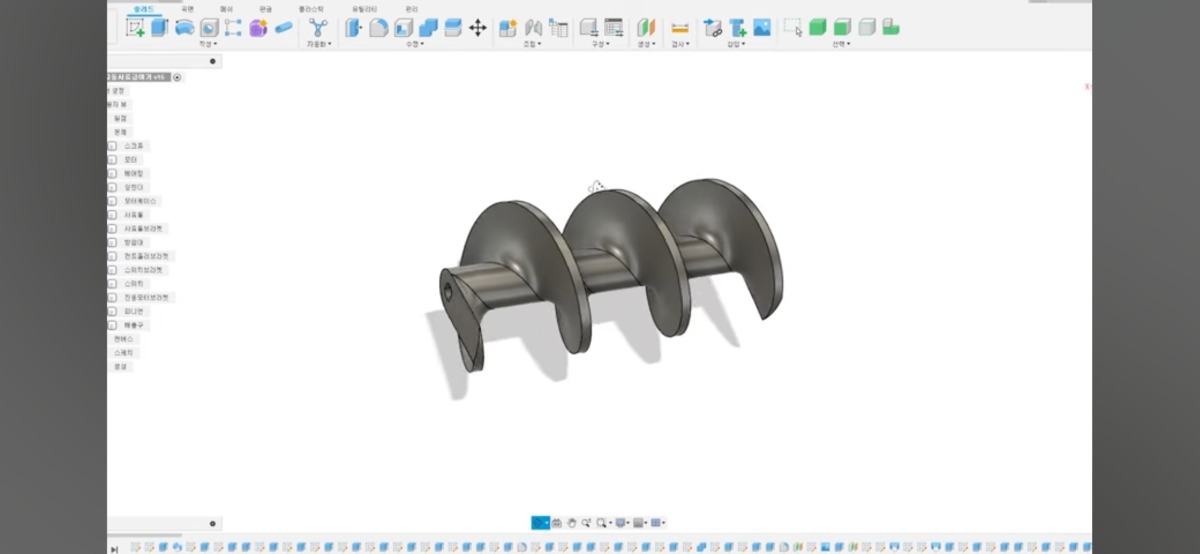The image size is (1200, 554).
Task: Toggle the 배출구 component checkbox
Action: tap(113, 325)
